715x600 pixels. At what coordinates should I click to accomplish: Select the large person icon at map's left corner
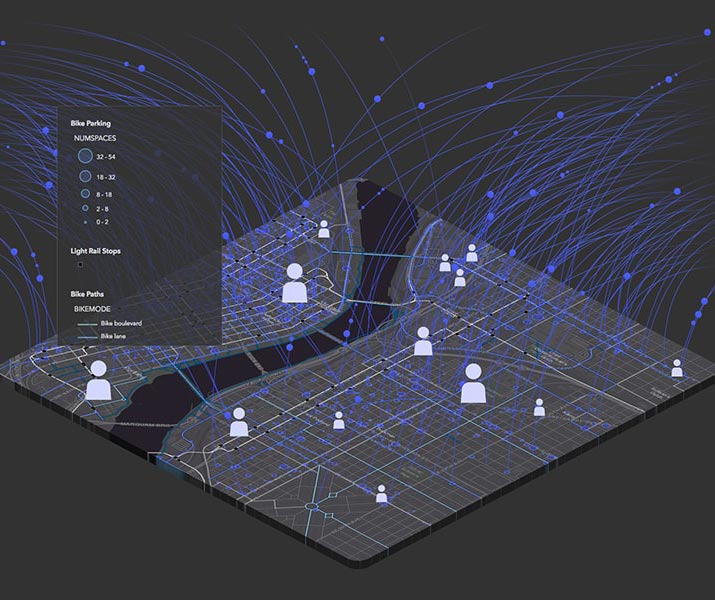pyautogui.click(x=98, y=381)
